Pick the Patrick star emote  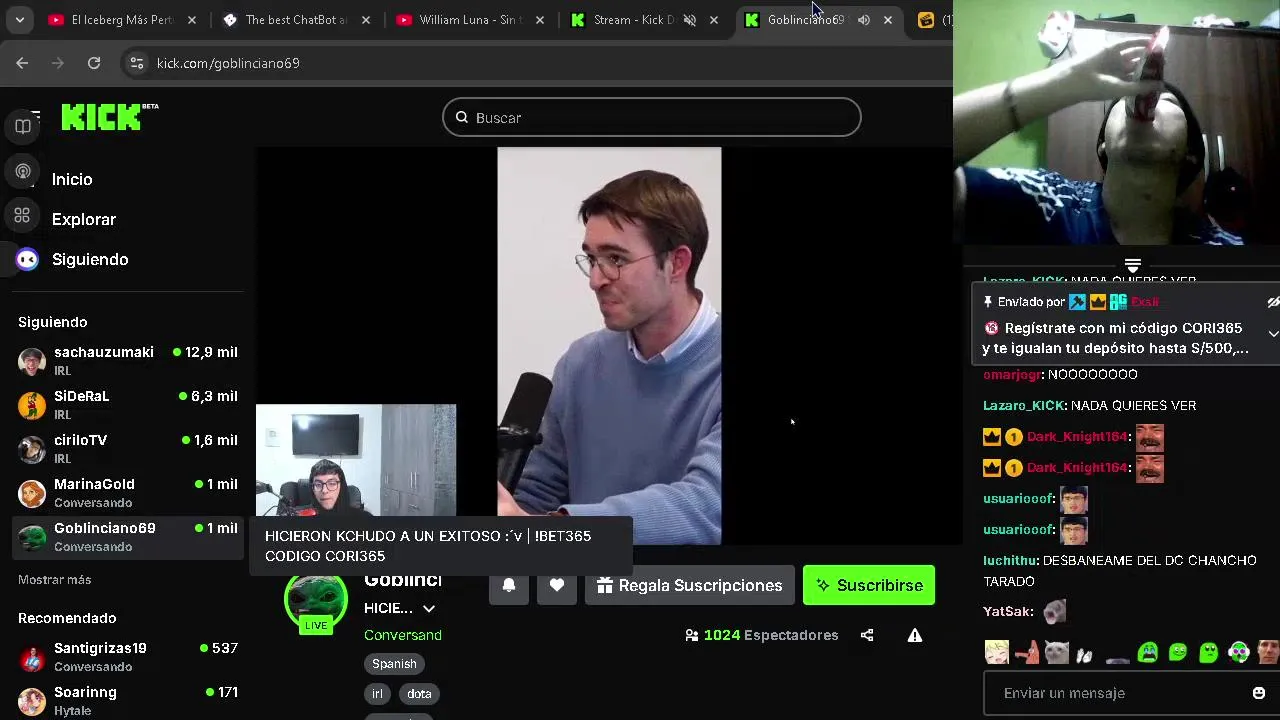tap(1027, 653)
